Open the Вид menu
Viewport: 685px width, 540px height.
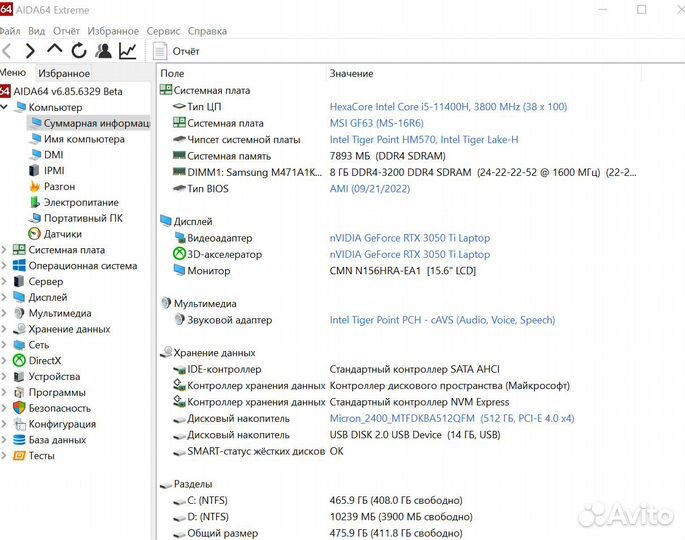(x=37, y=31)
